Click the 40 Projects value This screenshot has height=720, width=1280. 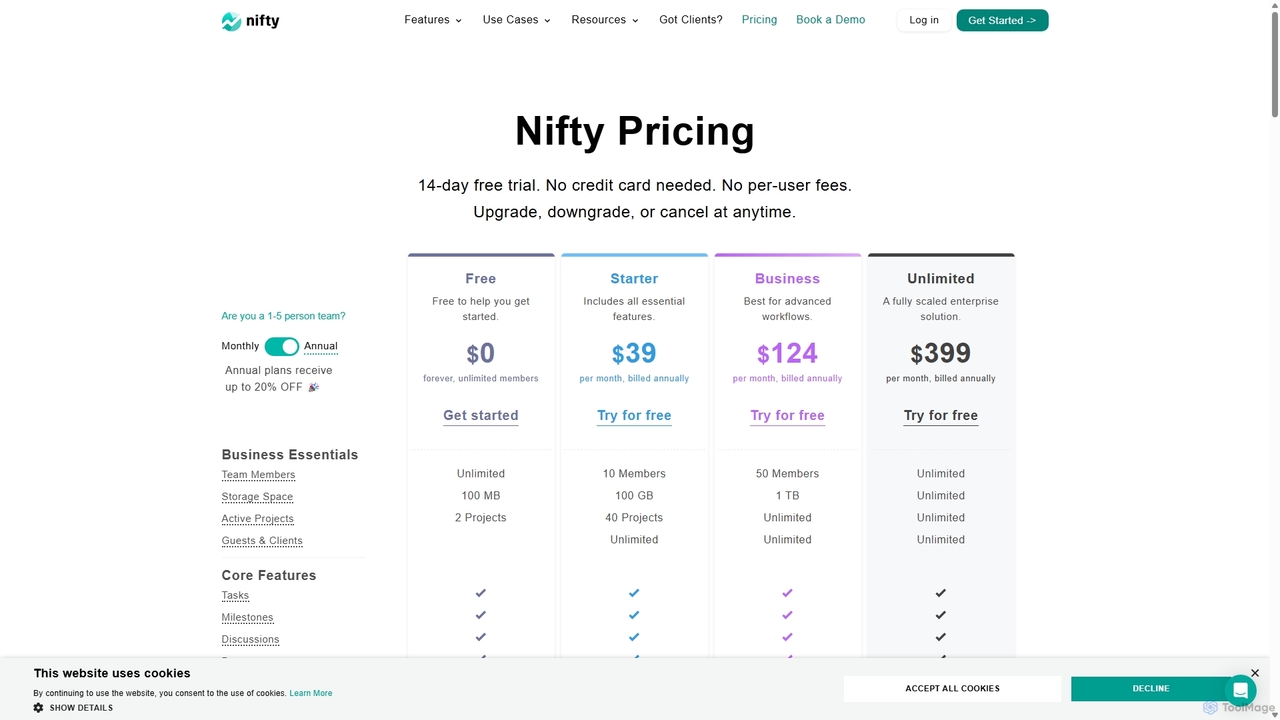point(634,518)
